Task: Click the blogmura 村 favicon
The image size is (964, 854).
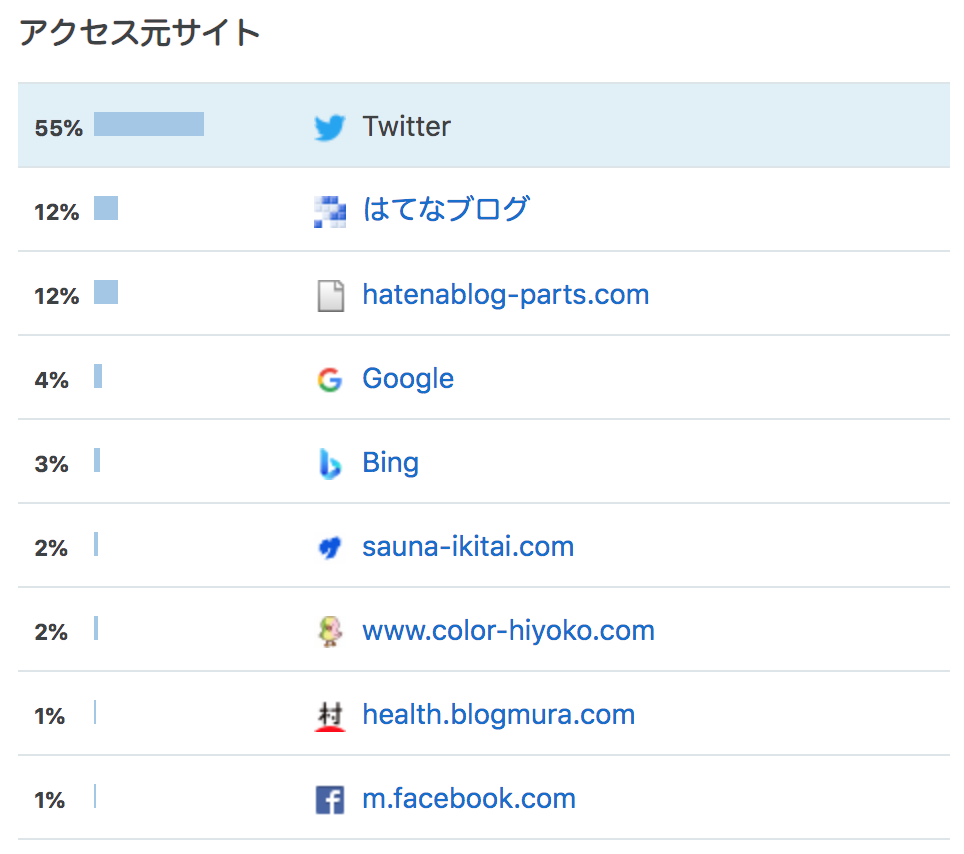Action: click(x=330, y=716)
